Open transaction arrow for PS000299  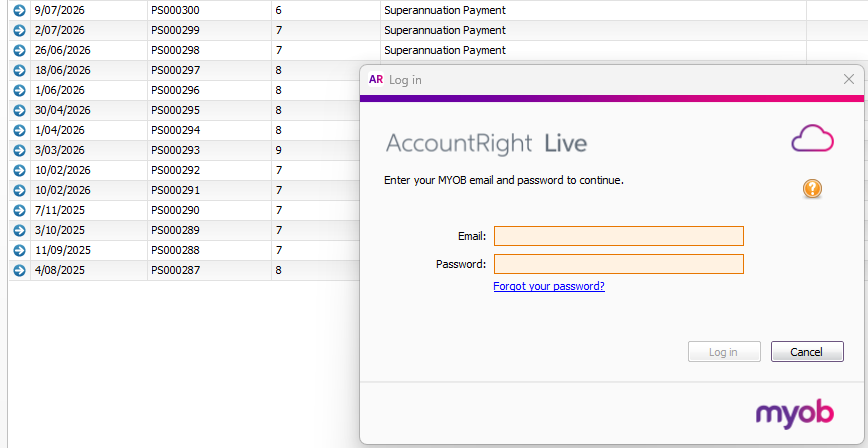click(19, 30)
